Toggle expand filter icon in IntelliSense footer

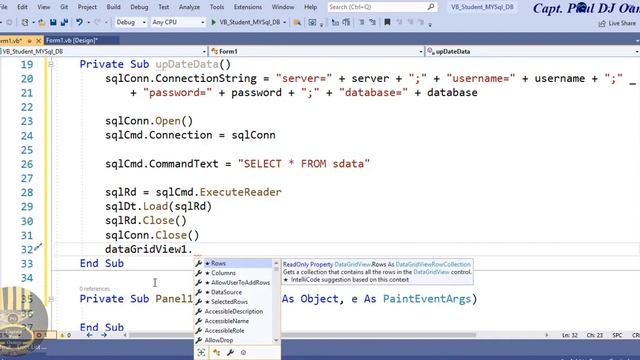[201, 352]
